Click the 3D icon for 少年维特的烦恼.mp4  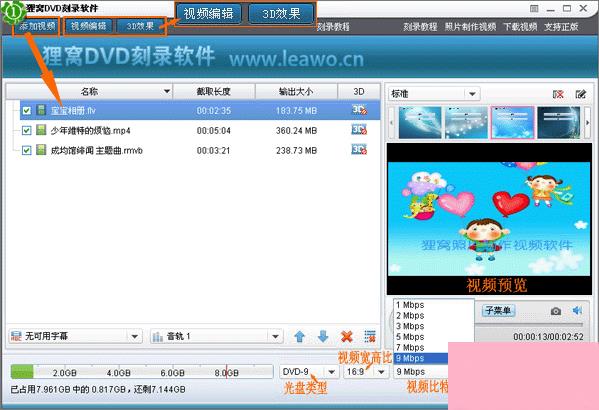[x=359, y=130]
